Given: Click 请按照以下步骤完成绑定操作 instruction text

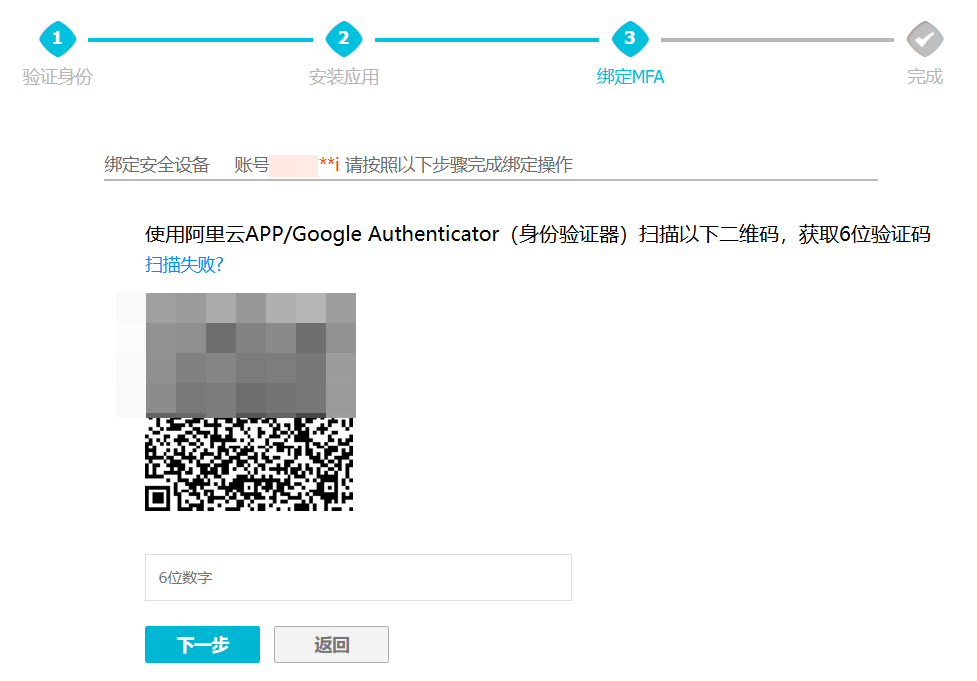Looking at the screenshot, I should pos(459,164).
